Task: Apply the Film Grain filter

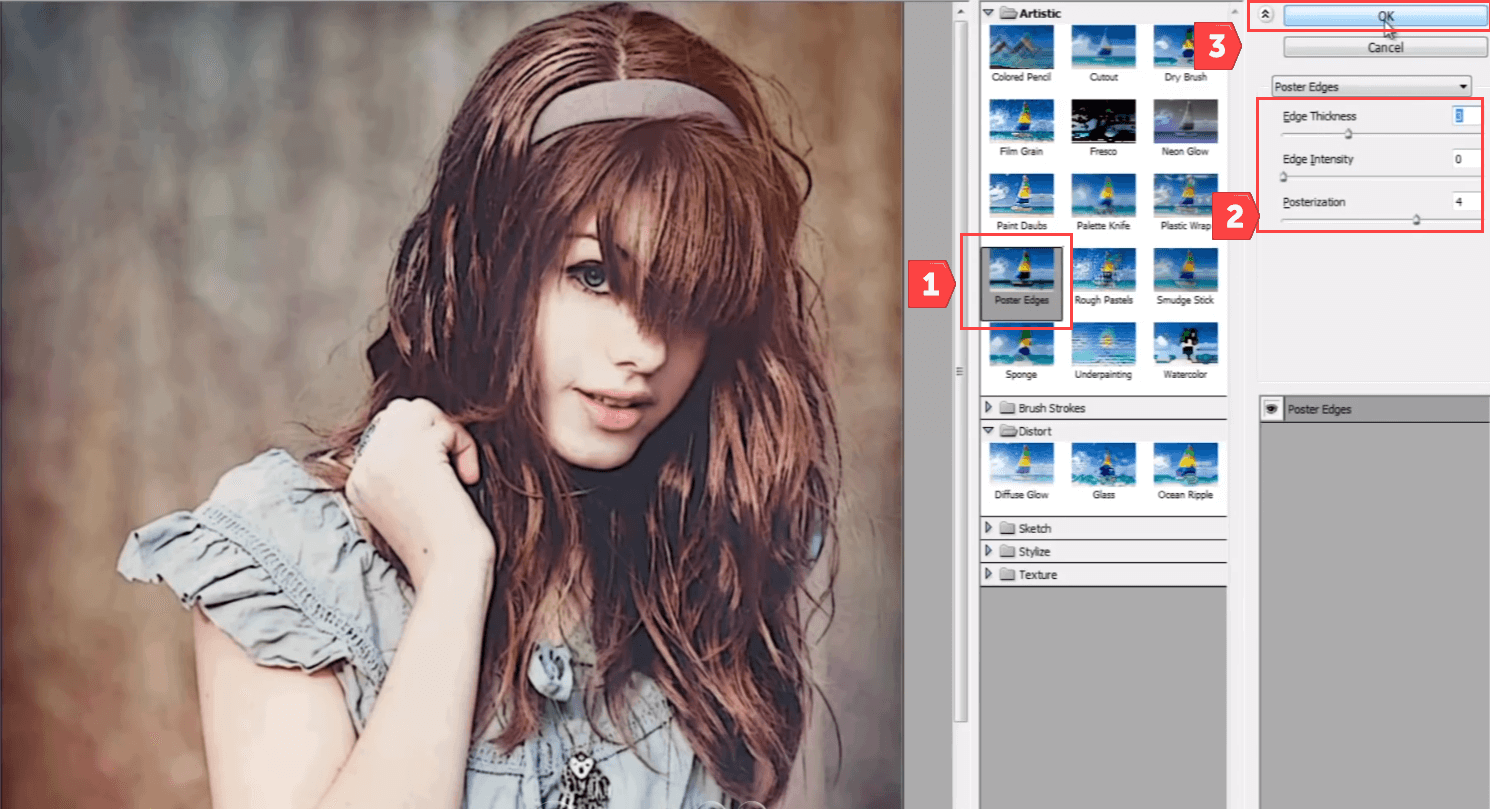Action: click(x=1021, y=121)
